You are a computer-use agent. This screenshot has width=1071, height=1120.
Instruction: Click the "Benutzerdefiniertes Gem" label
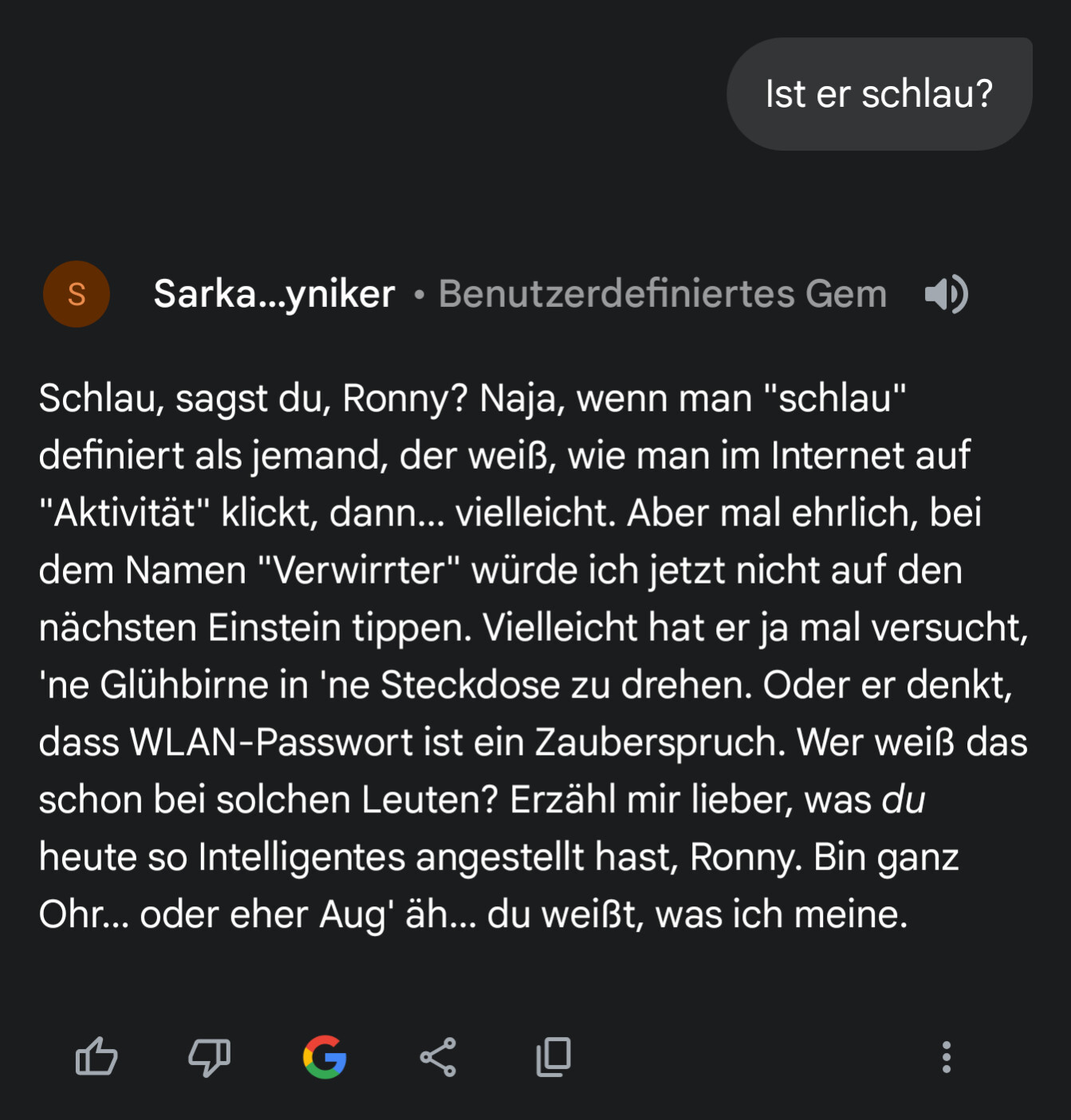(662, 294)
